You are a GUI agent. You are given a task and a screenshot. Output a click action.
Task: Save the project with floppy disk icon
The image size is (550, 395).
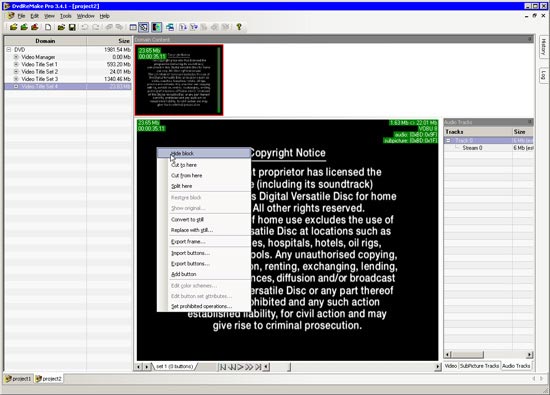[72, 27]
